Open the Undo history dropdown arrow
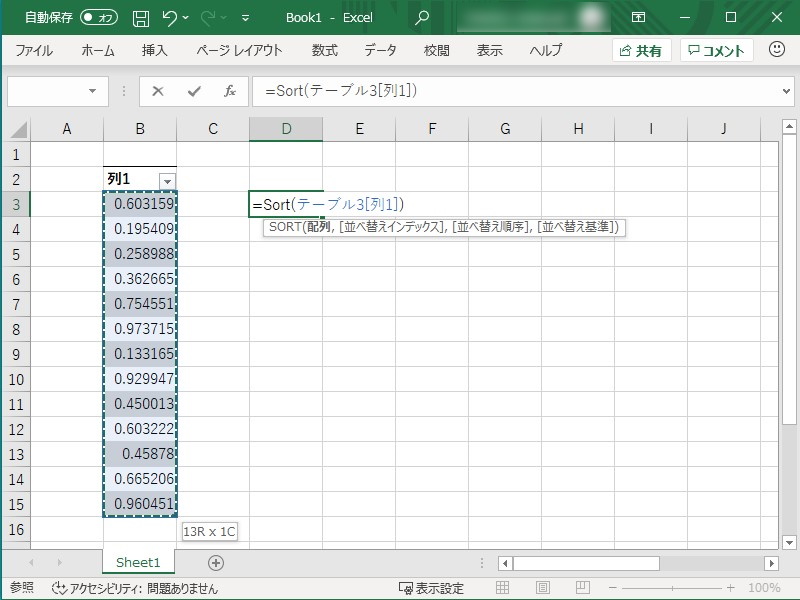Image resolution: width=800 pixels, height=600 pixels. [186, 18]
